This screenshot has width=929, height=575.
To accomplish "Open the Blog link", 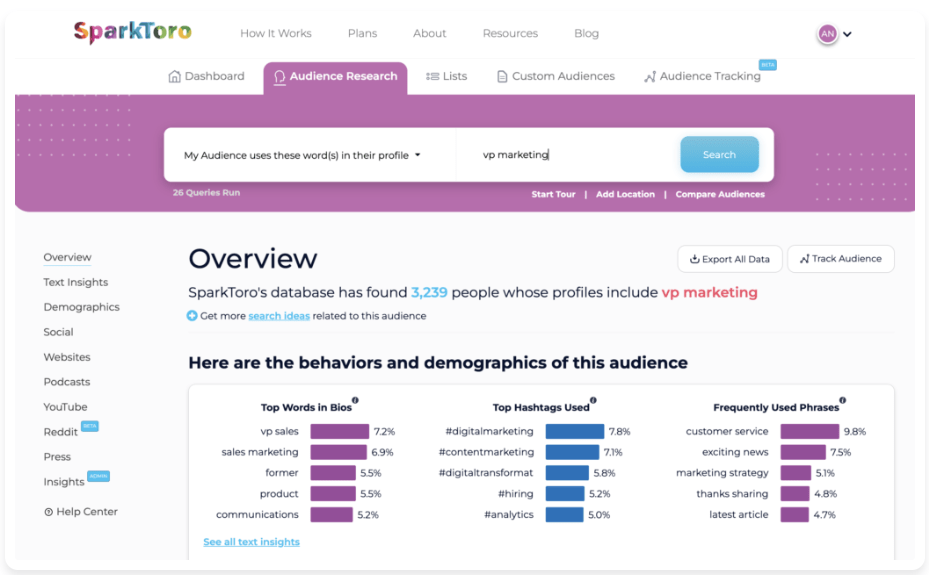I will tap(587, 34).
